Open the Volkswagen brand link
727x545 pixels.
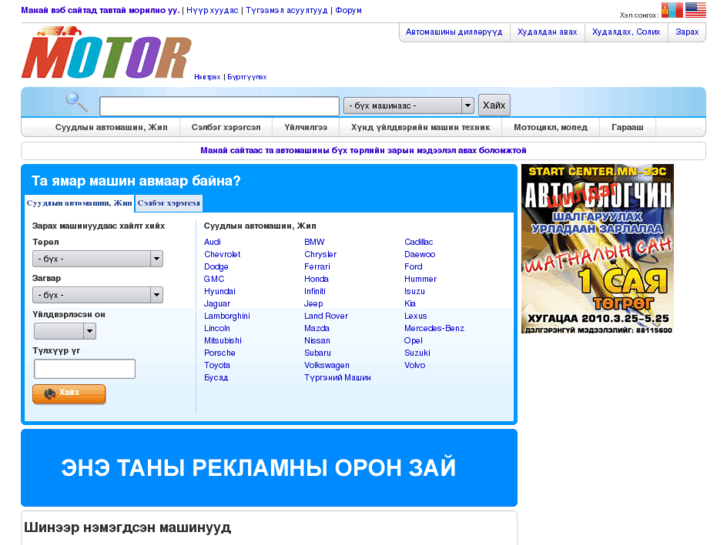(327, 365)
